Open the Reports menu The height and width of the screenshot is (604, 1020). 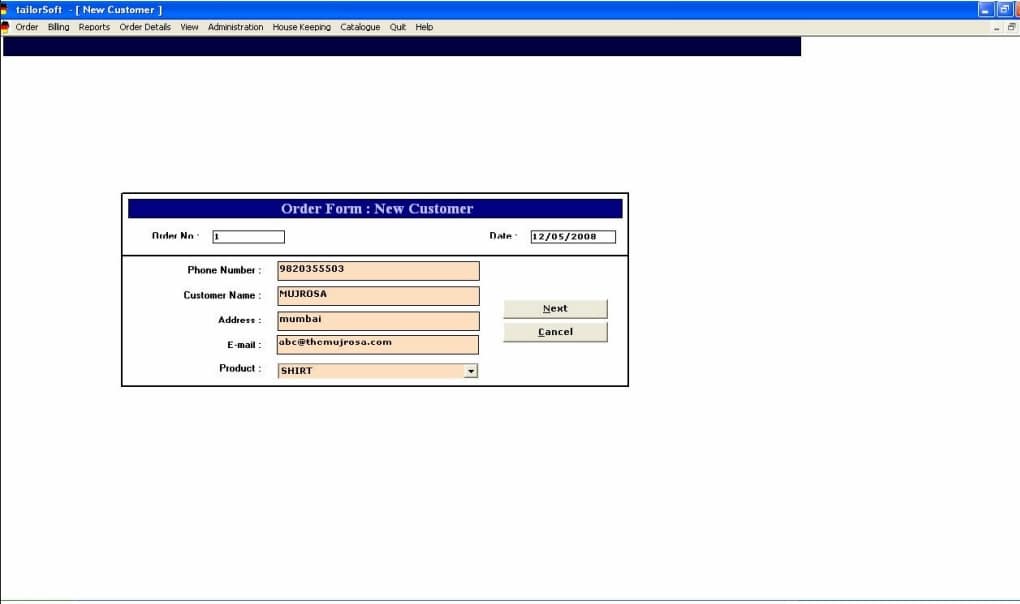click(94, 27)
